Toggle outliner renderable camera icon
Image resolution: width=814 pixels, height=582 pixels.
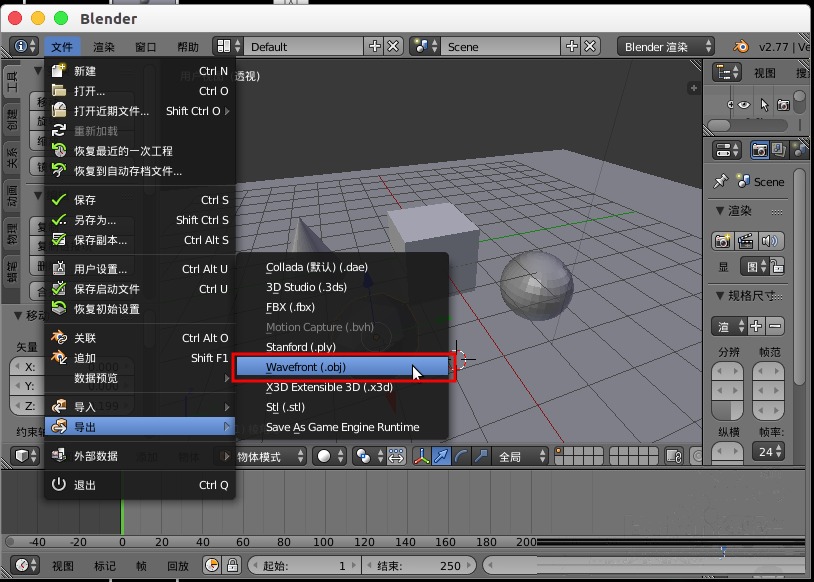[x=783, y=105]
